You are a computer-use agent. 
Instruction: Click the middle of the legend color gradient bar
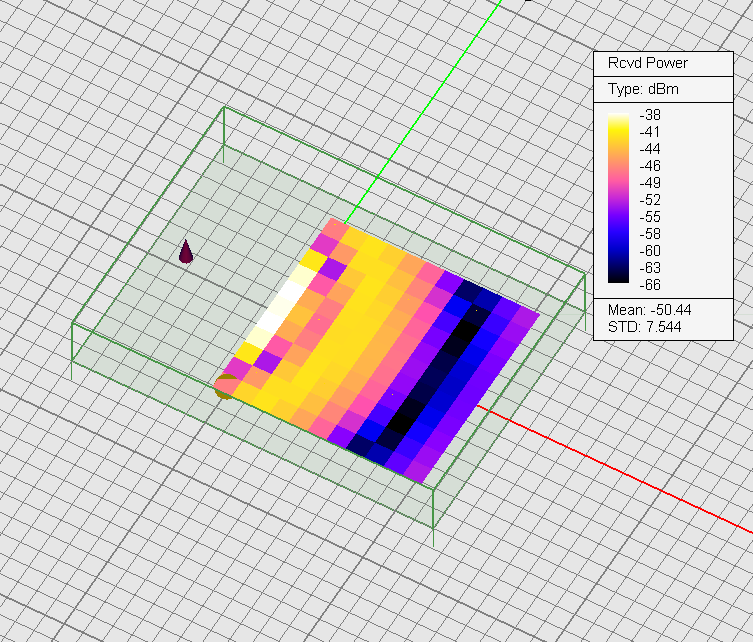620,199
